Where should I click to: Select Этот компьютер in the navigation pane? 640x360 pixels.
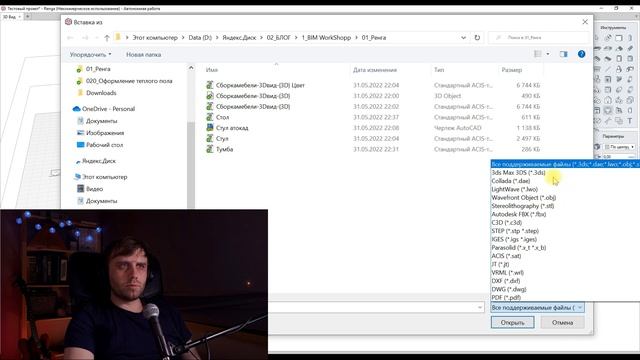pyautogui.click(x=104, y=177)
